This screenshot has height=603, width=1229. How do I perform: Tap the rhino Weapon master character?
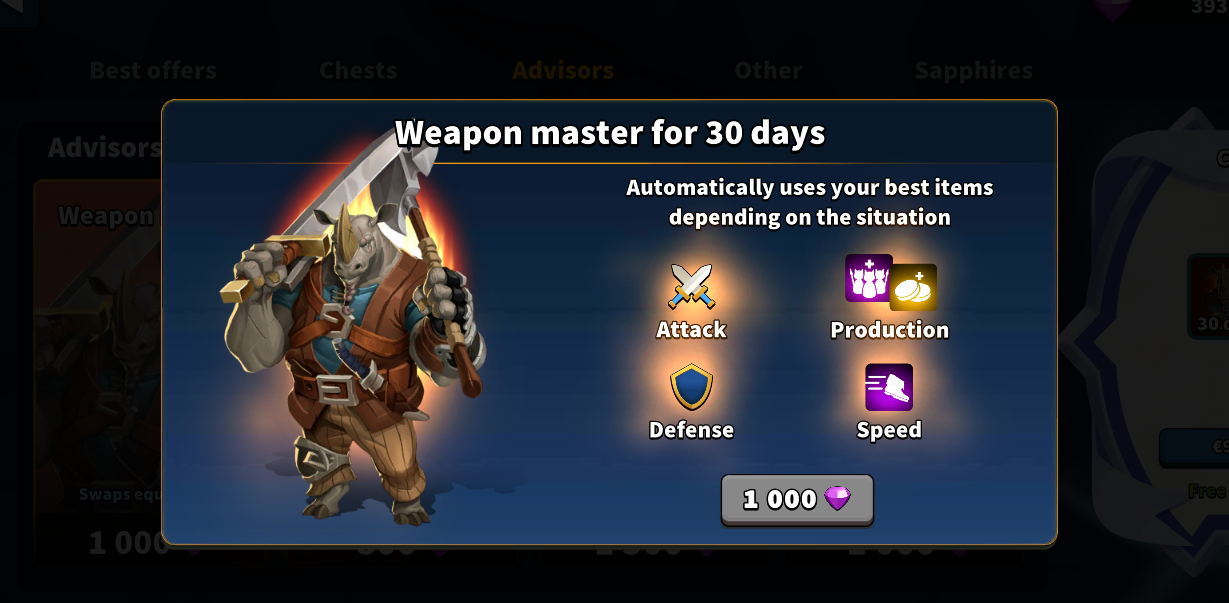pyautogui.click(x=352, y=335)
